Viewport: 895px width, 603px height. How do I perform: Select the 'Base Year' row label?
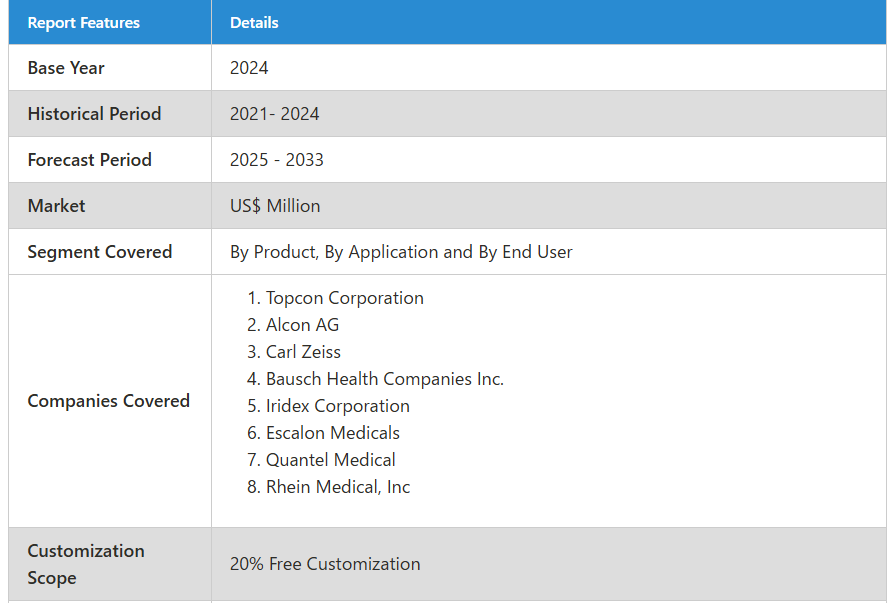click(x=66, y=68)
